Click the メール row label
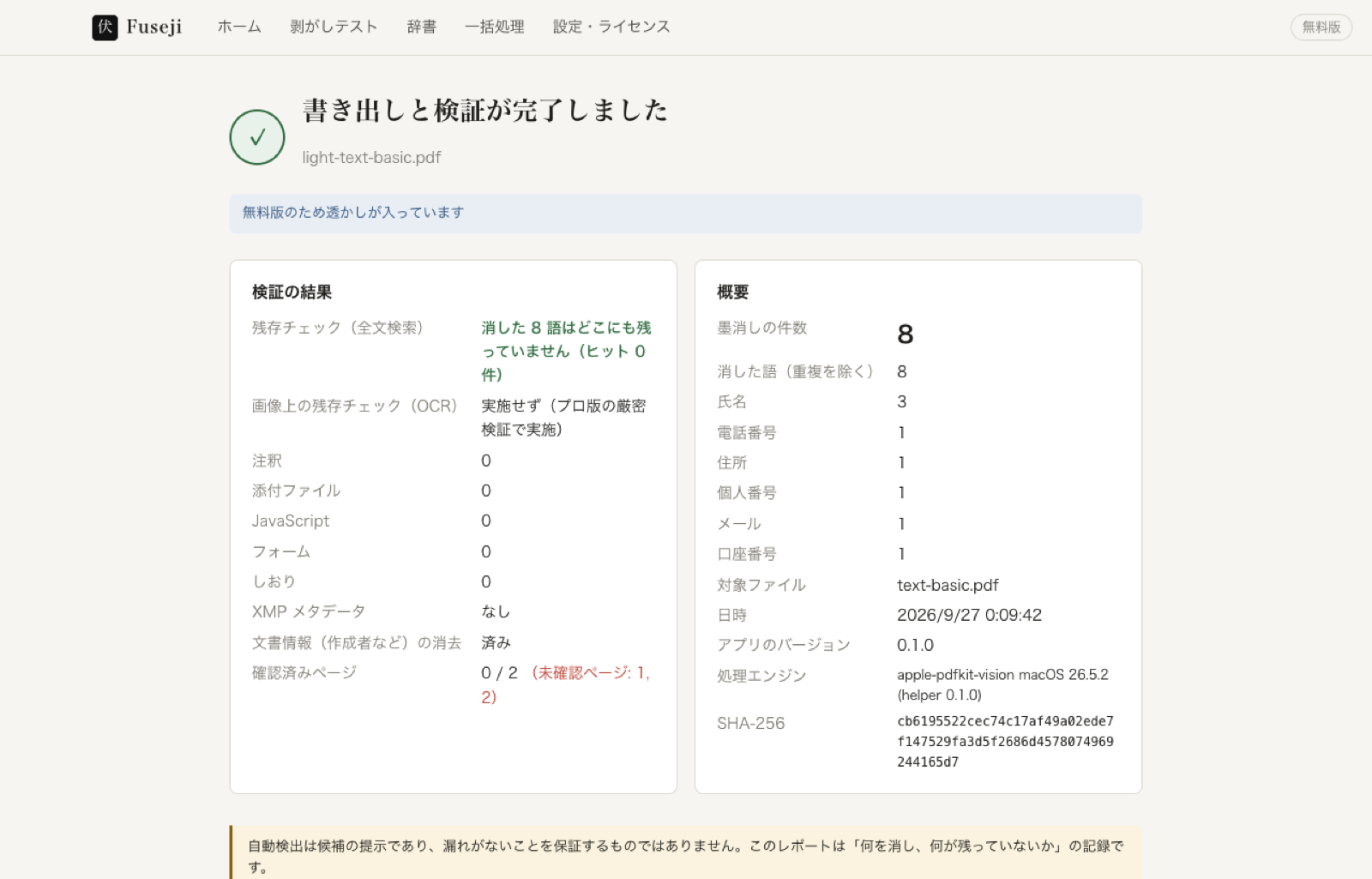Image resolution: width=1372 pixels, height=879 pixels. coord(739,523)
